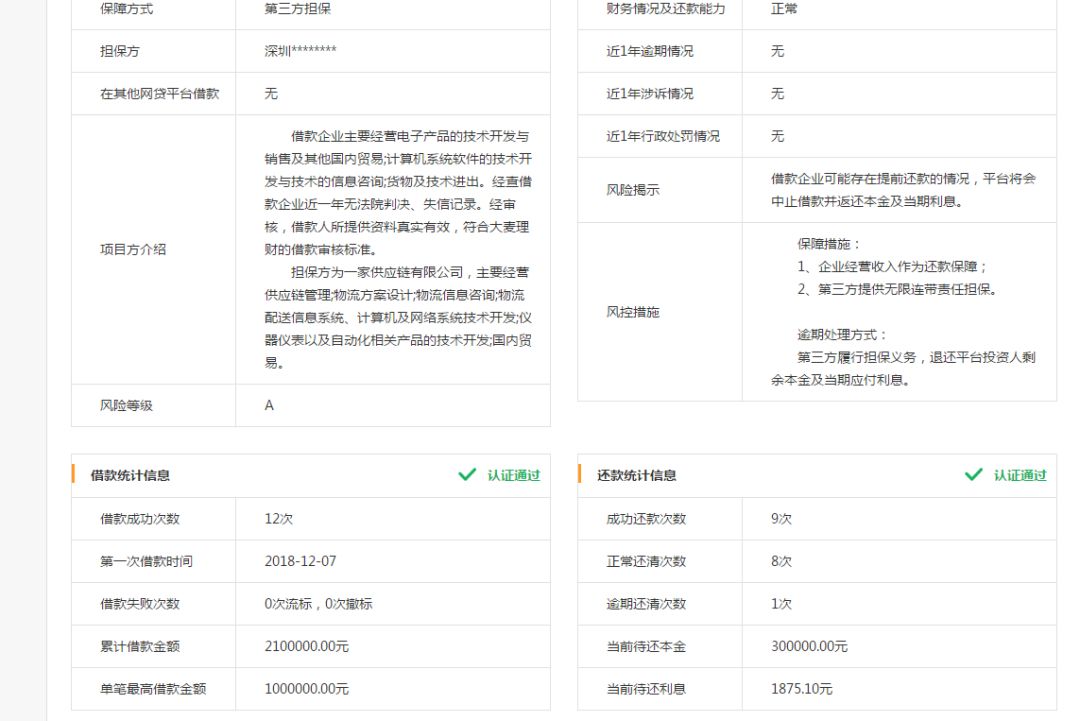Viewport: 1080px width, 721px height.
Task: Click the 第三方担保 guarantee method value
Action: click(298, 9)
